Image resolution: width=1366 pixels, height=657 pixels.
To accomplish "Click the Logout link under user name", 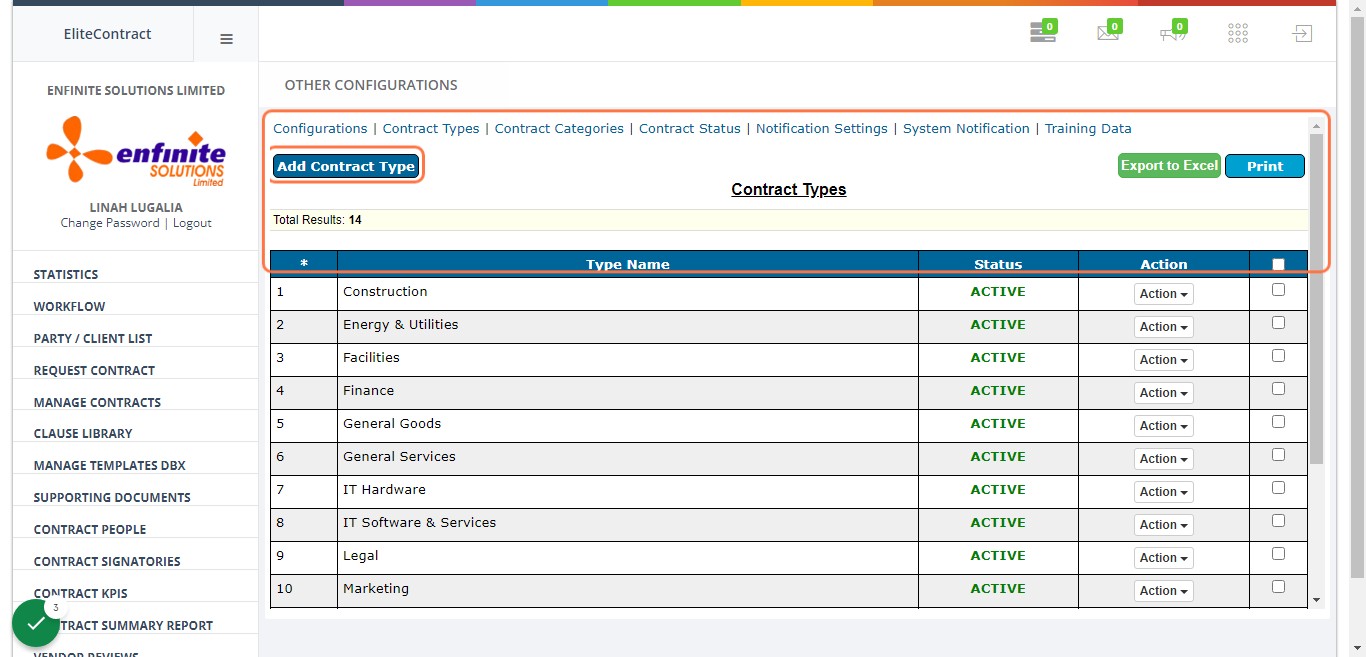I will [x=192, y=223].
